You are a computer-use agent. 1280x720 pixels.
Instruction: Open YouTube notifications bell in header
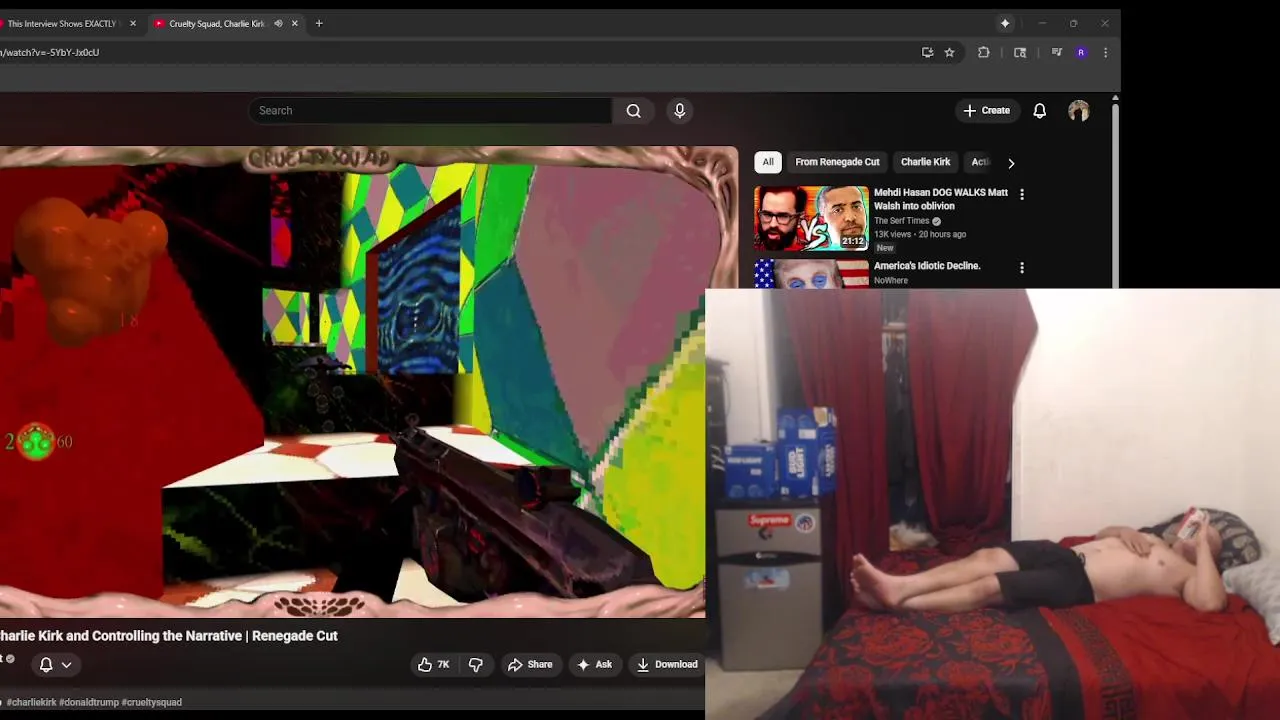tap(1040, 111)
